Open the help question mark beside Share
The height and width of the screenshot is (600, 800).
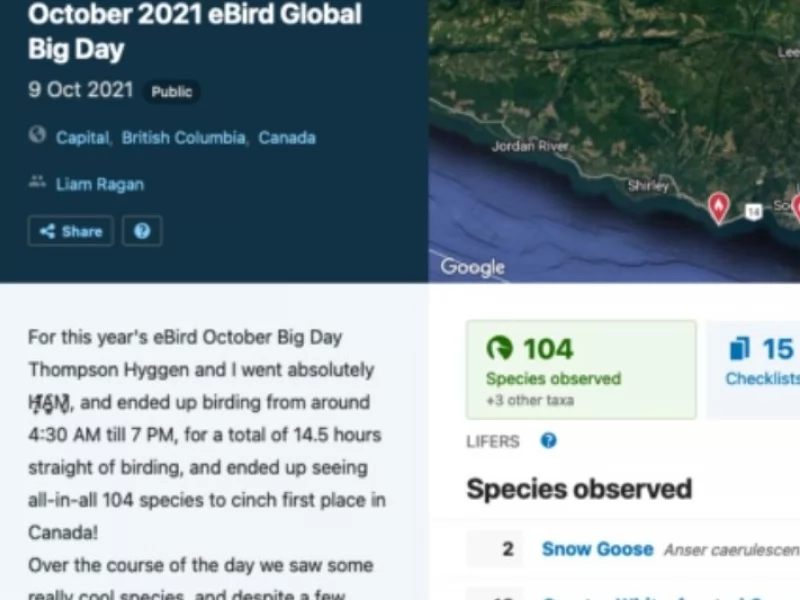click(142, 231)
